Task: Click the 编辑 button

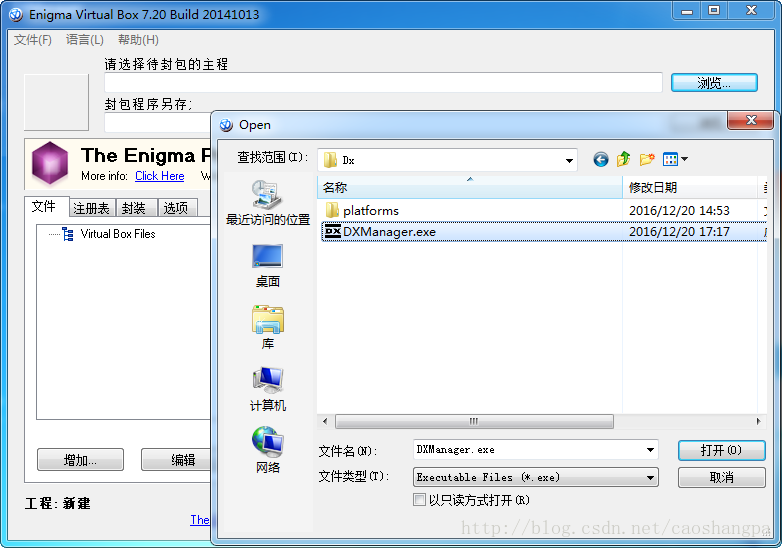Action: [177, 459]
